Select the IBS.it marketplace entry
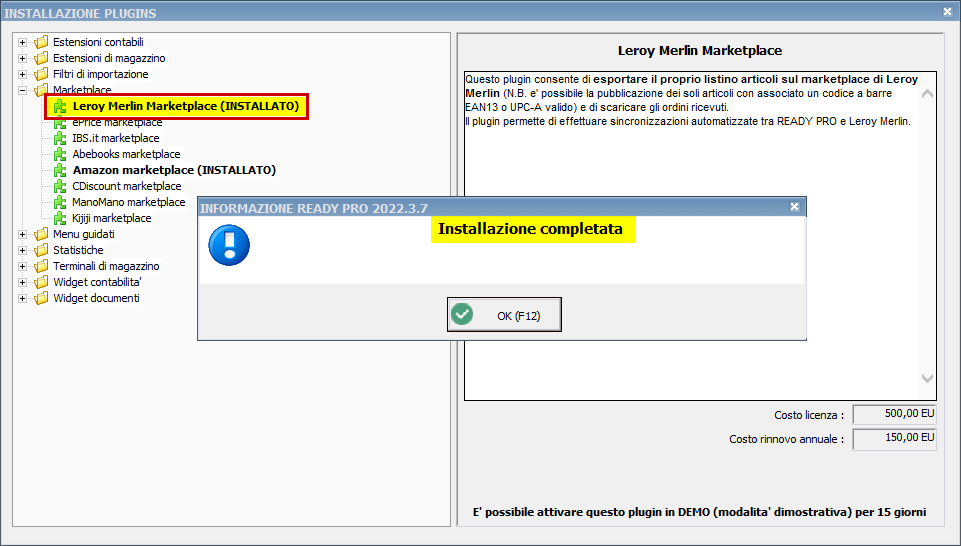961x546 pixels. 115,138
